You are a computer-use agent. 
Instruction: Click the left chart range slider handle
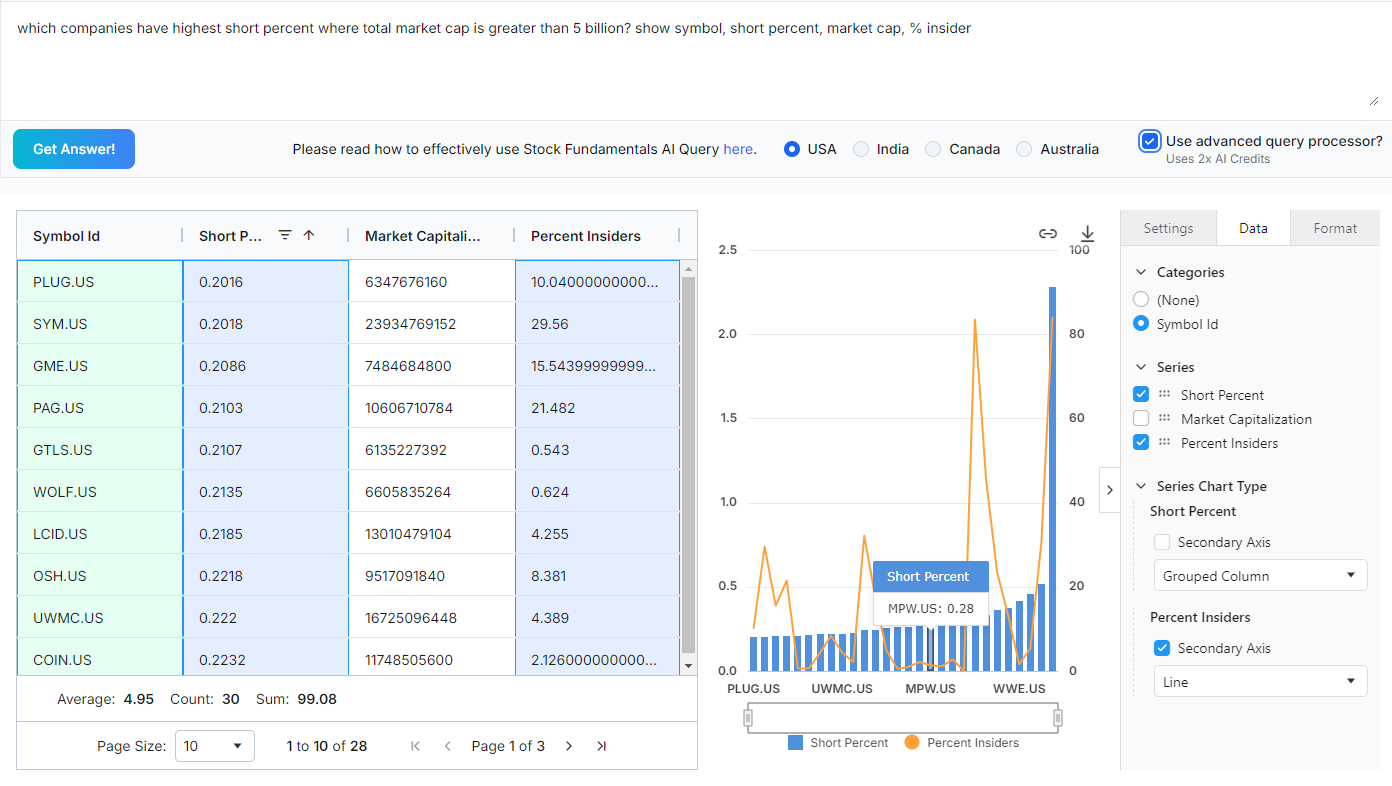[x=748, y=718]
